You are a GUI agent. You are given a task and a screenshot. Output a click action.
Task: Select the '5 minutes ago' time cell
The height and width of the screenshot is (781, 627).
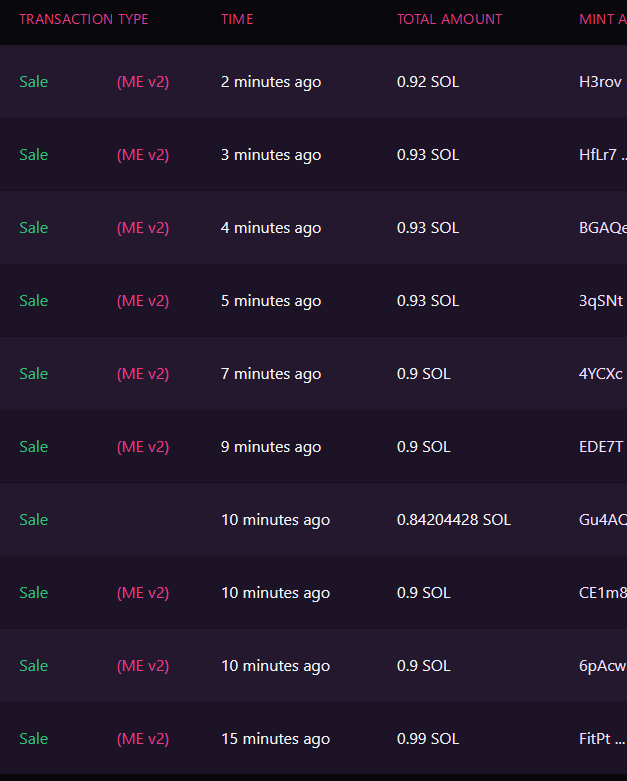click(x=271, y=301)
